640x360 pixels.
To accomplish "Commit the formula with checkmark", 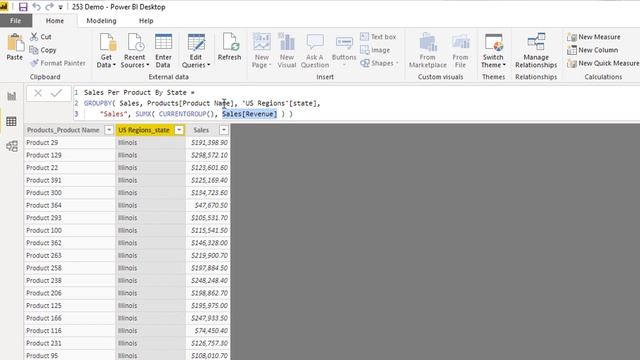I will pos(56,93).
